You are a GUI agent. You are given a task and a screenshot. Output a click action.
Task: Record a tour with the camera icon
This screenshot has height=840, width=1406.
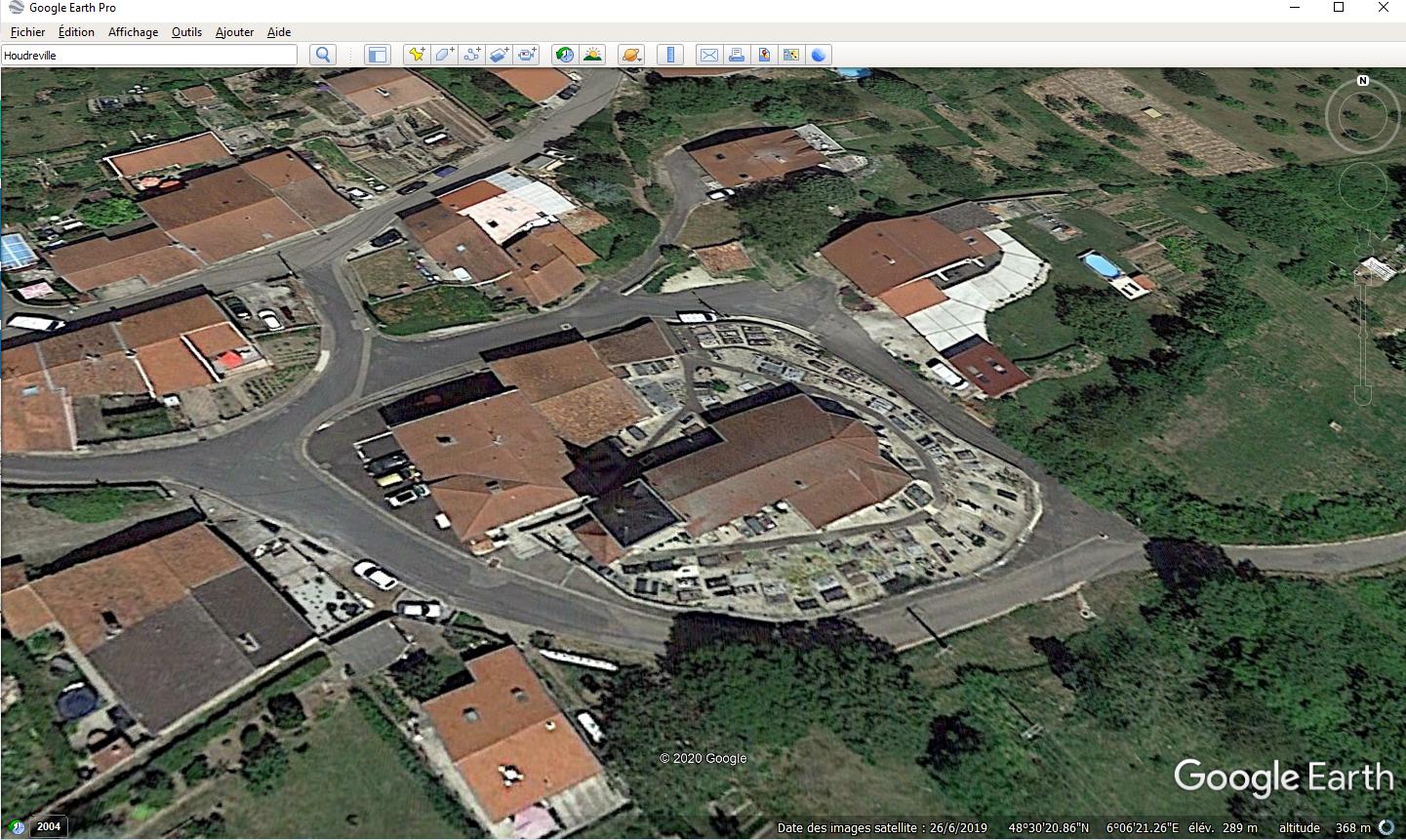click(x=527, y=55)
